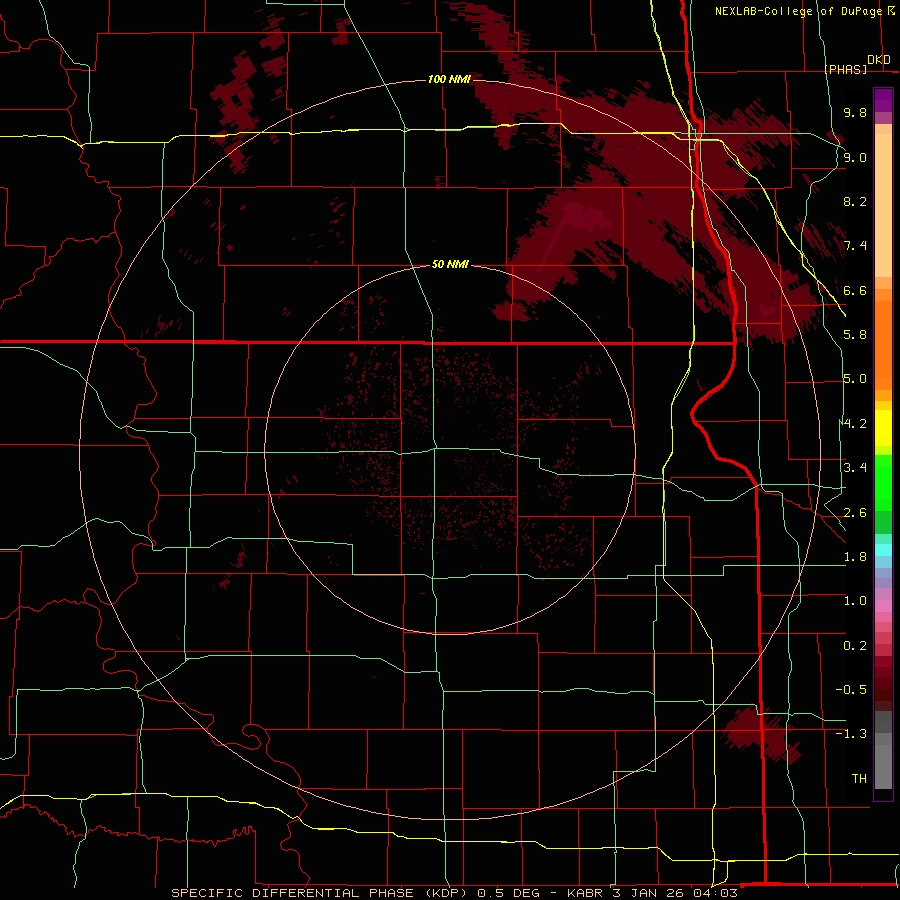Click the "50 NMI" range ring label
The image size is (900, 900).
(x=450, y=264)
